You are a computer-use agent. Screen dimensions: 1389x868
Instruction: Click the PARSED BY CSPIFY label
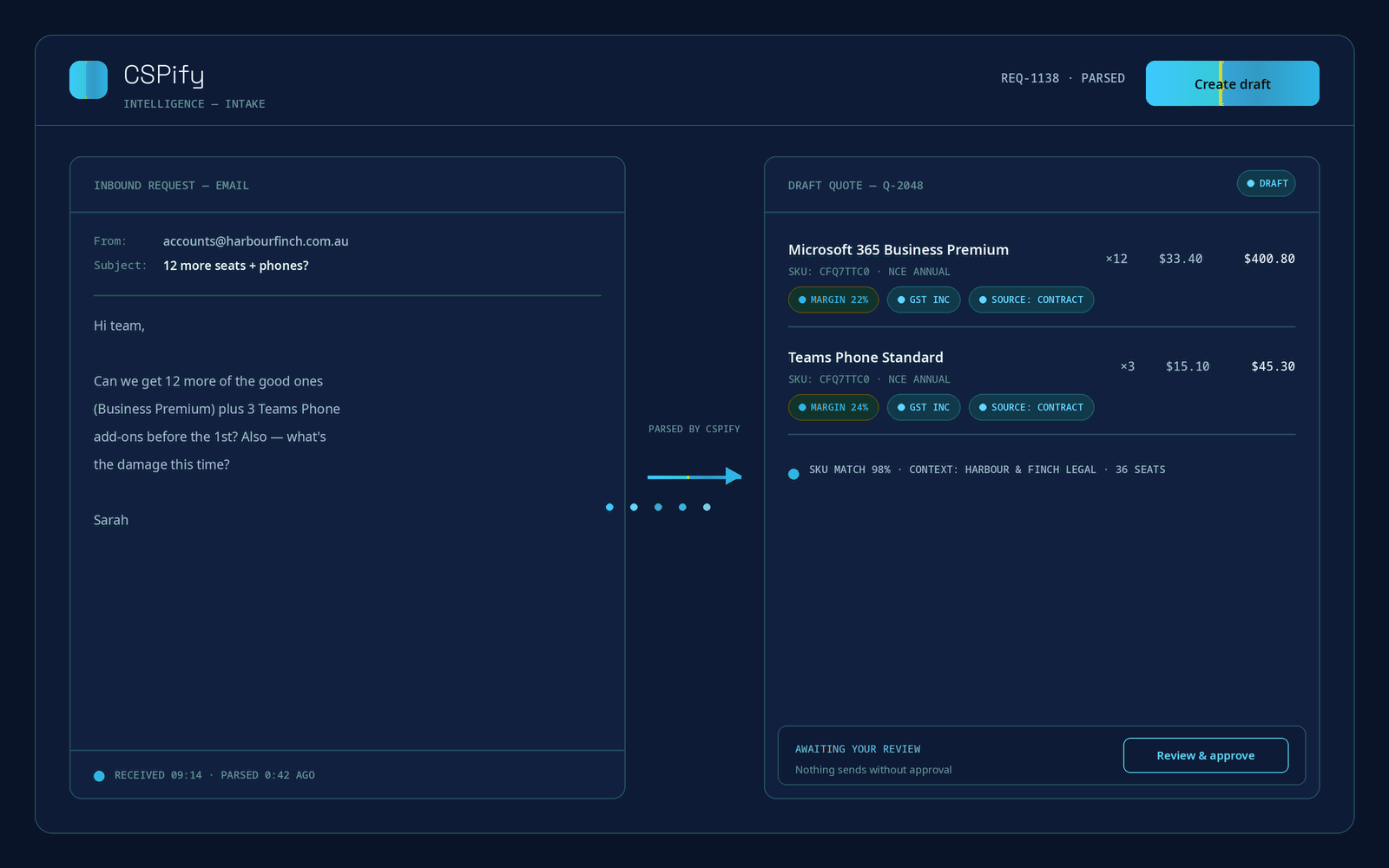click(x=694, y=429)
